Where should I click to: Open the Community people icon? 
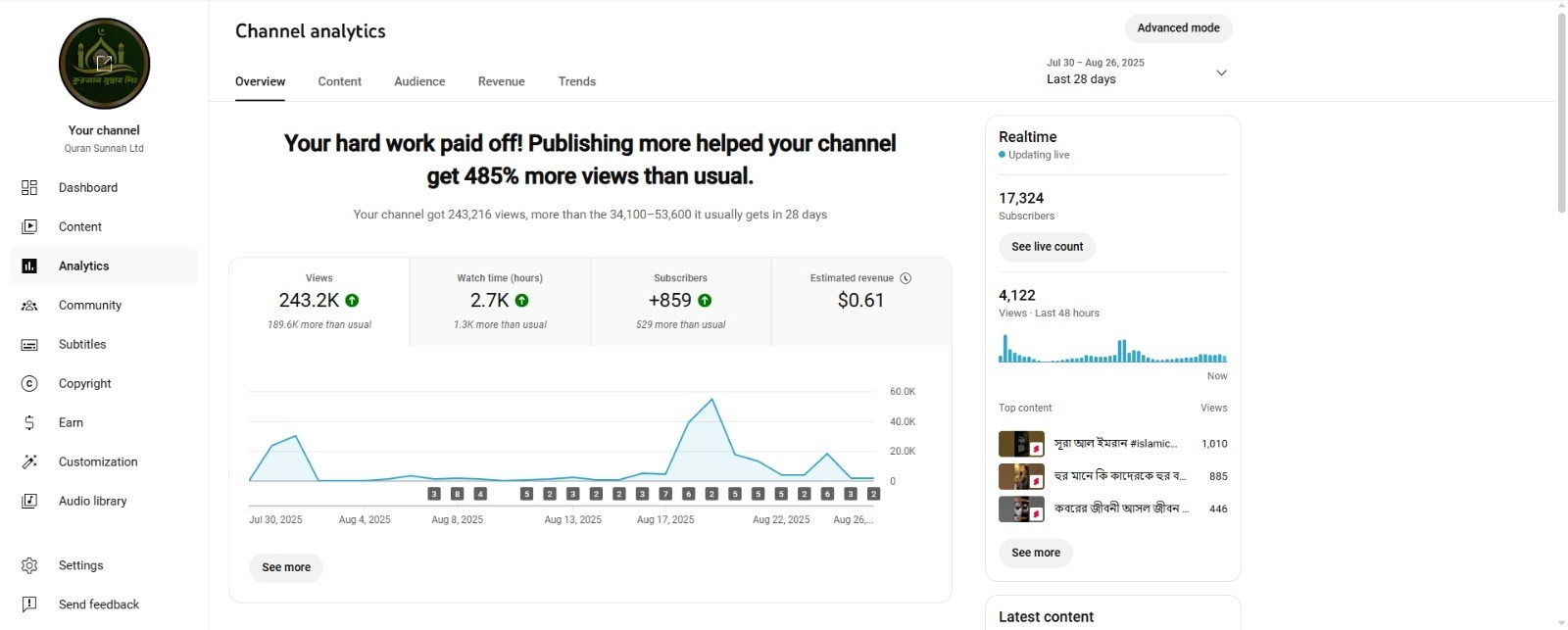[x=29, y=305]
